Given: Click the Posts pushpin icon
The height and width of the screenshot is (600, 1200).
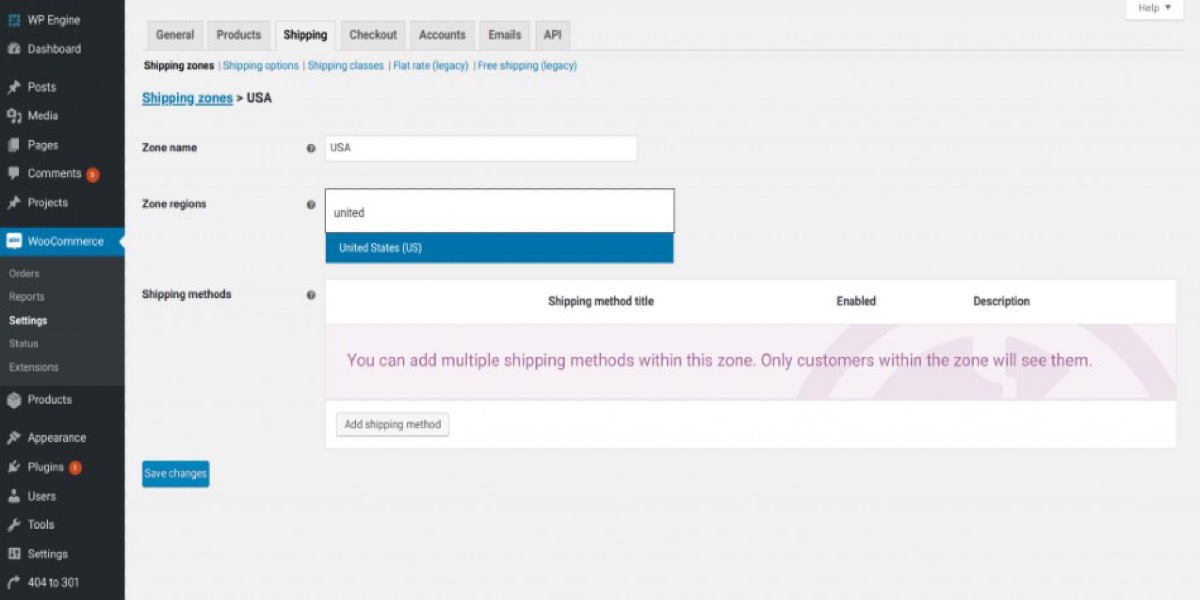Looking at the screenshot, I should pos(14,87).
